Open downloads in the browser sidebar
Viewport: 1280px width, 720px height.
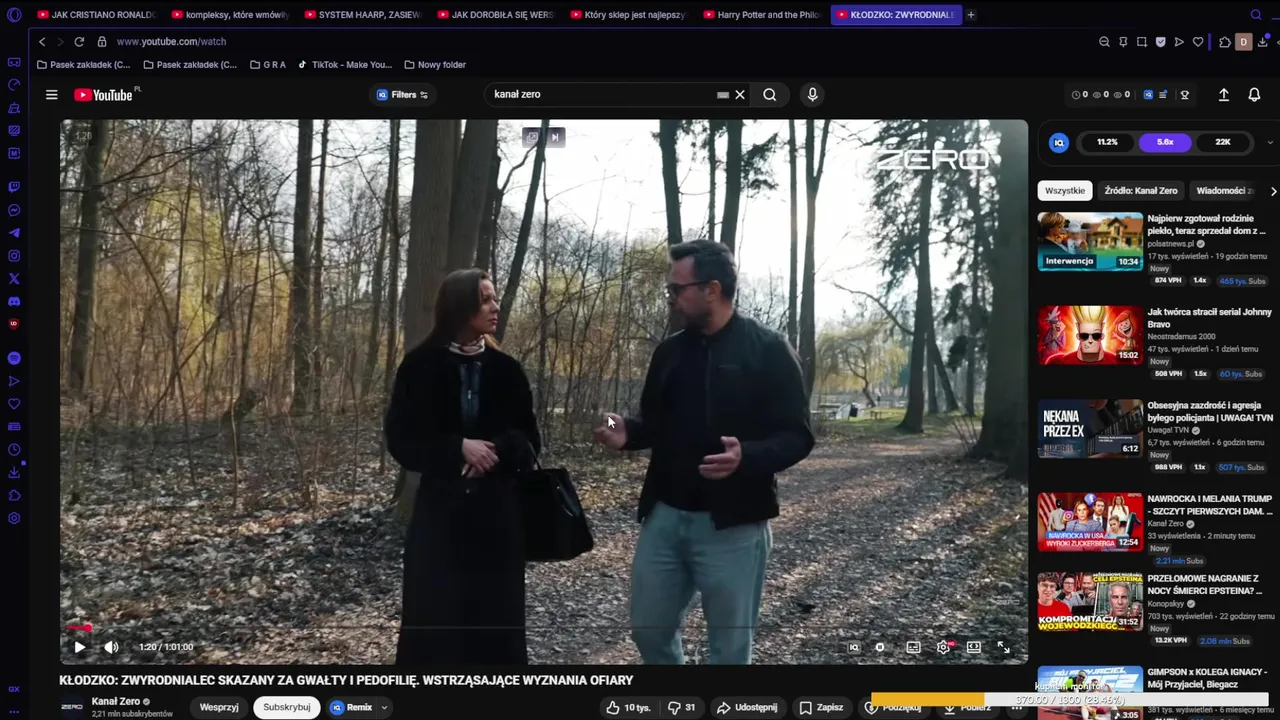[14, 472]
